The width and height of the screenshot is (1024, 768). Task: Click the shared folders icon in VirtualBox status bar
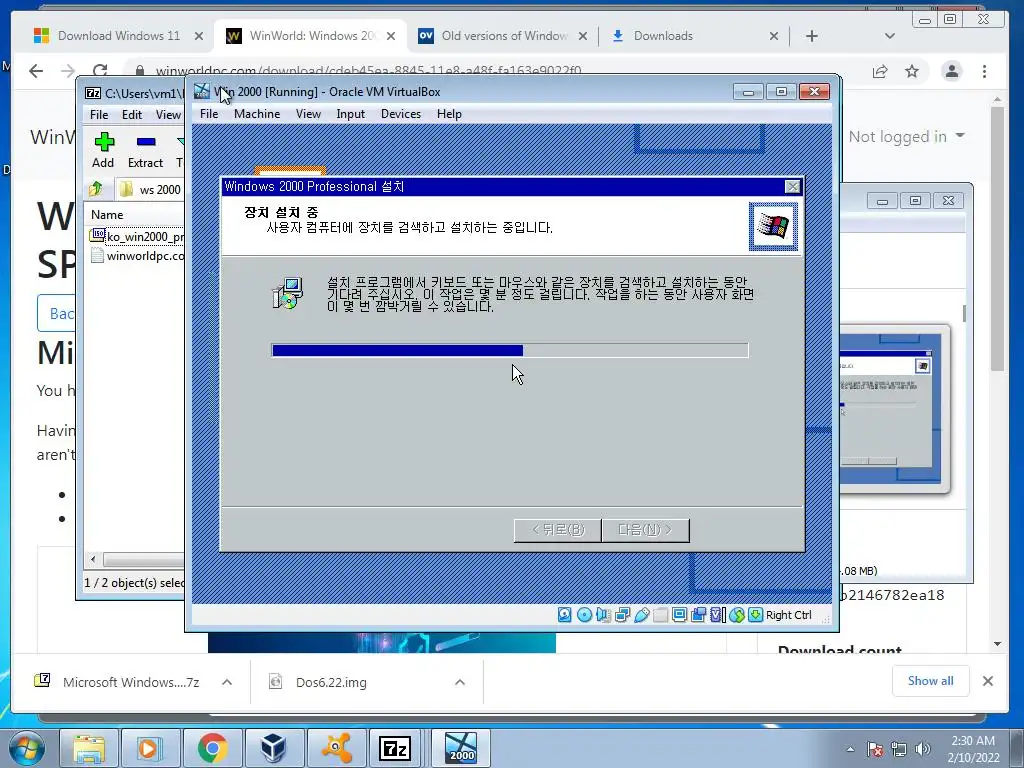[x=661, y=615]
